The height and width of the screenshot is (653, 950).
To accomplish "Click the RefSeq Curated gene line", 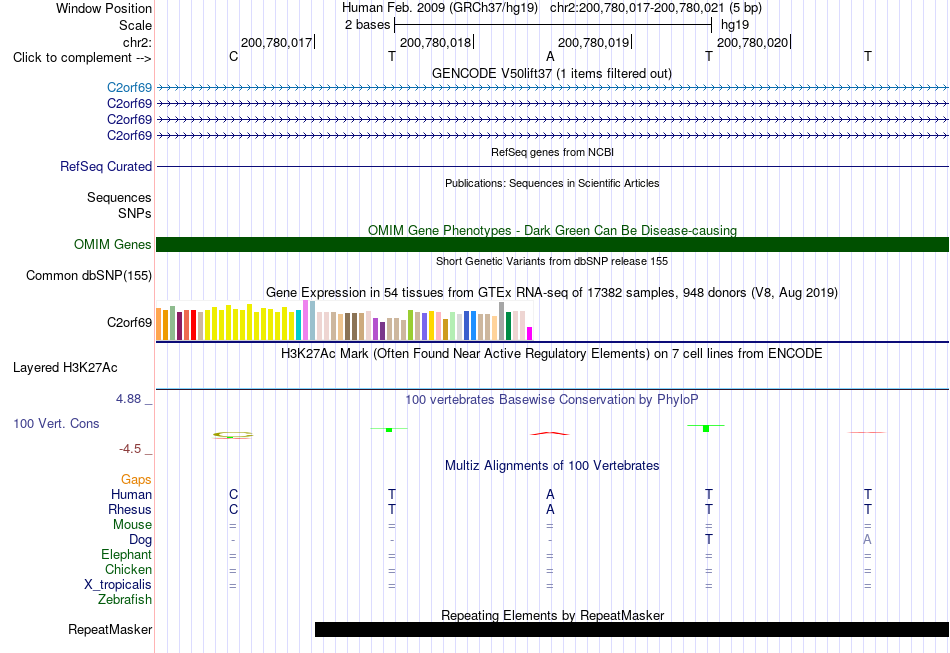I will pos(552,167).
